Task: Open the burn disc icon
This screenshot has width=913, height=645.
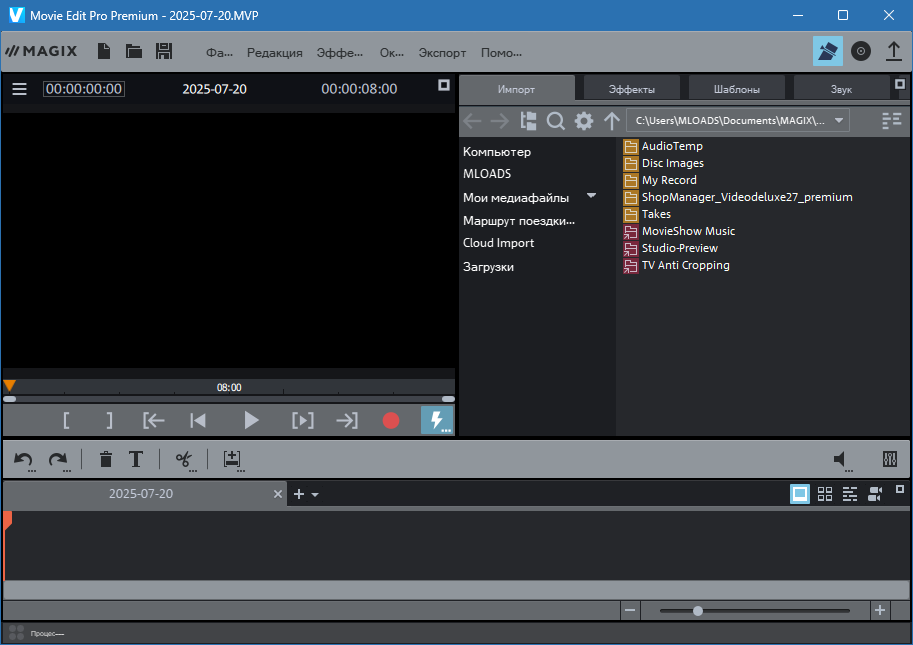Action: point(861,51)
